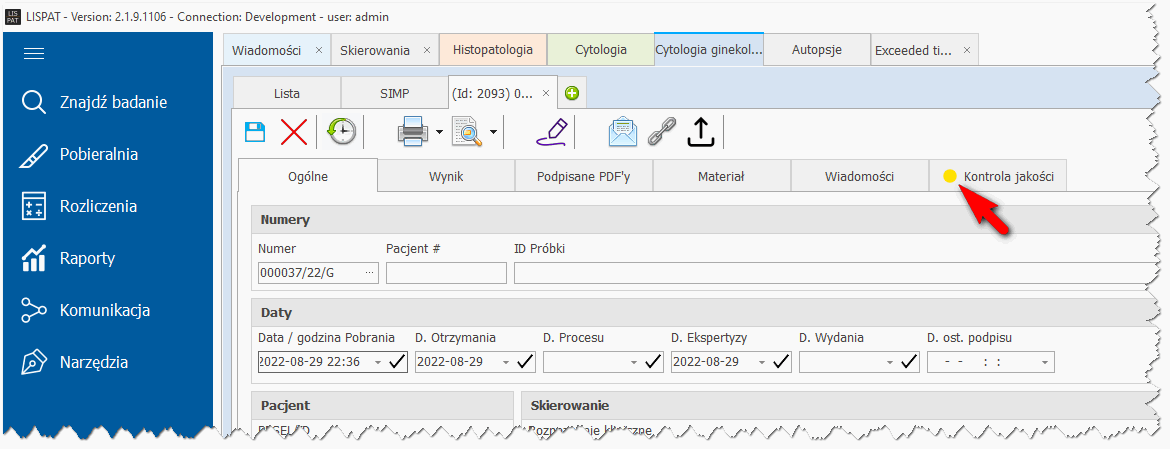Toggle the D. Procesu checkmark
This screenshot has width=1170, height=449.
pyautogui.click(x=653, y=362)
